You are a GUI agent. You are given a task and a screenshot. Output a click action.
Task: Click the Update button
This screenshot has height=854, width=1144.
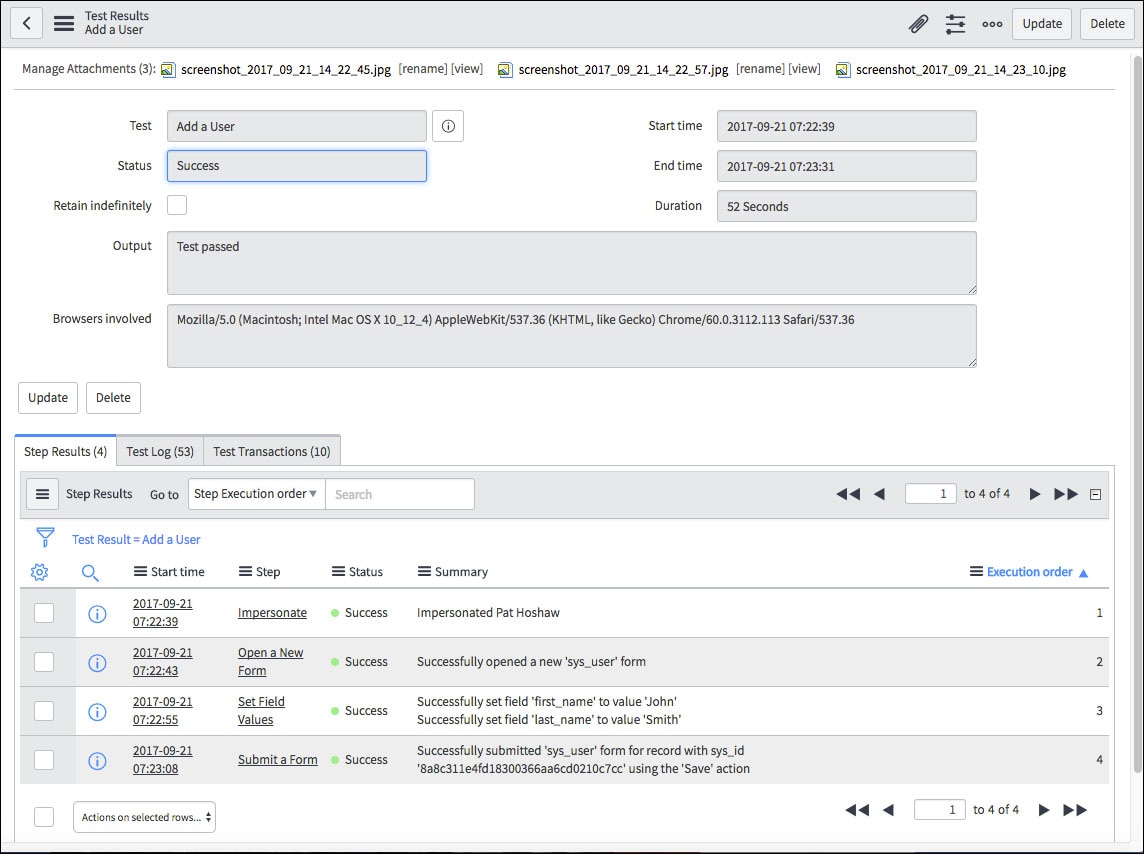tap(1041, 23)
